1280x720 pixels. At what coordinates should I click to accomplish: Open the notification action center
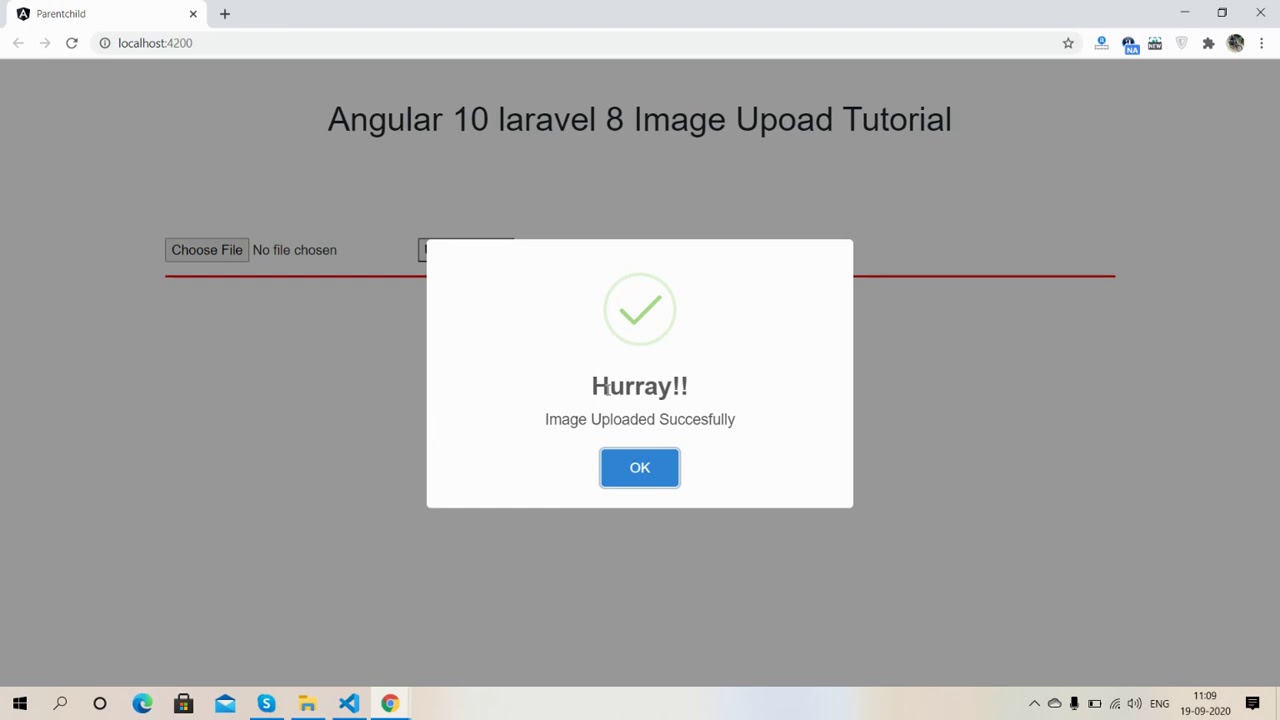pos(1252,704)
